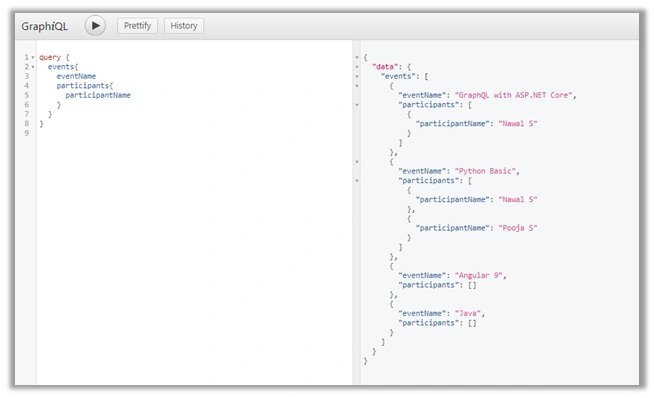
Task: Collapse participants array of GraphQL with ASP.NET Core event
Action: (x=357, y=105)
